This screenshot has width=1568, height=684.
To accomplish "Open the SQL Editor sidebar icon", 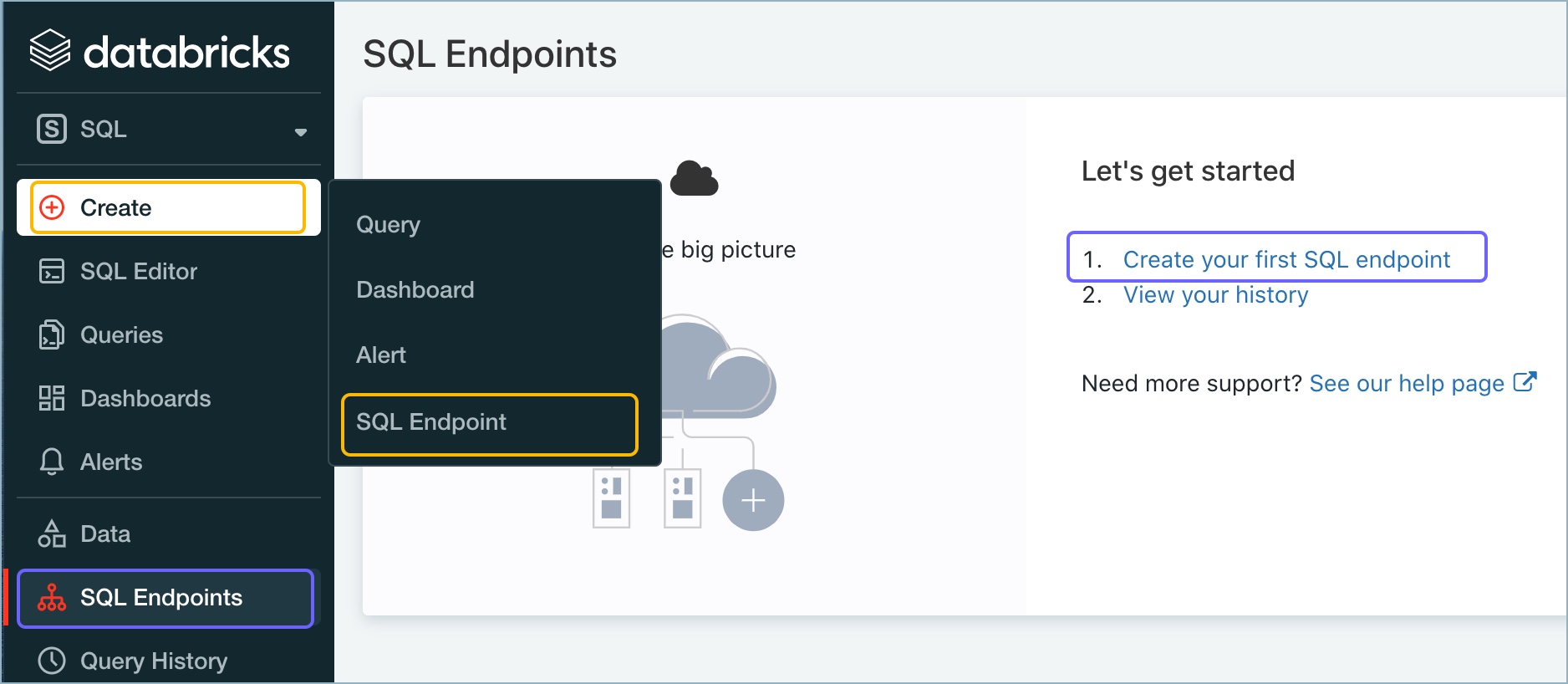I will [52, 271].
